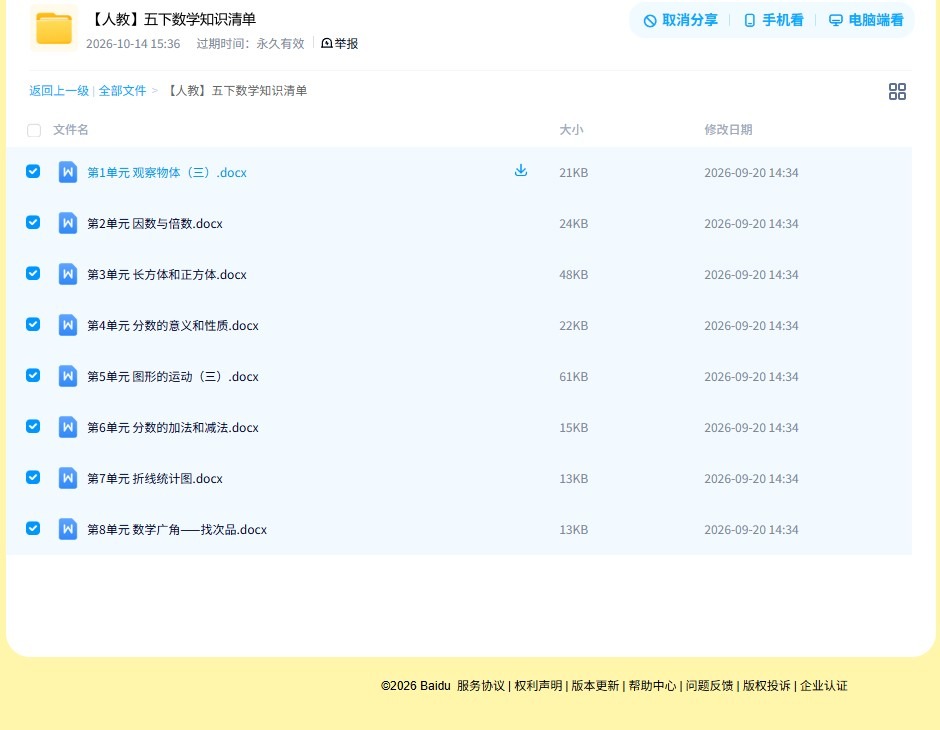Go back via 返回上一级 link
940x730 pixels.
pyautogui.click(x=59, y=91)
